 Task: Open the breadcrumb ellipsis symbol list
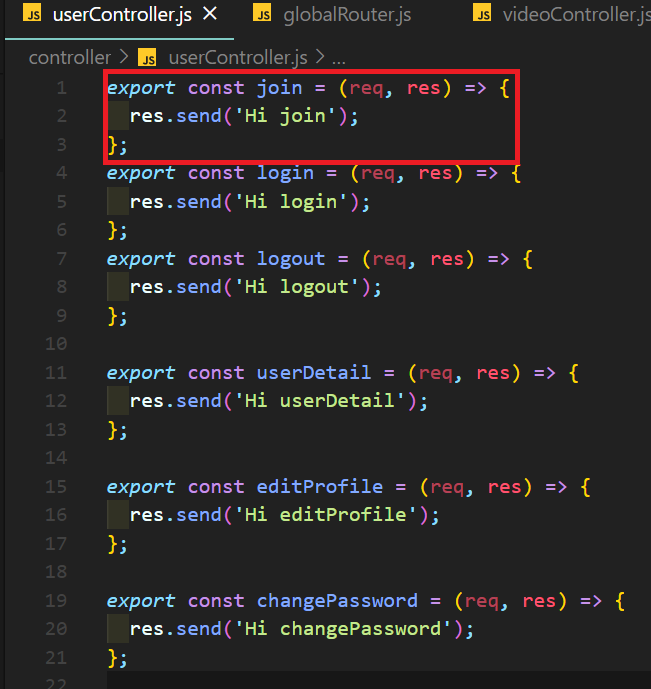[339, 58]
